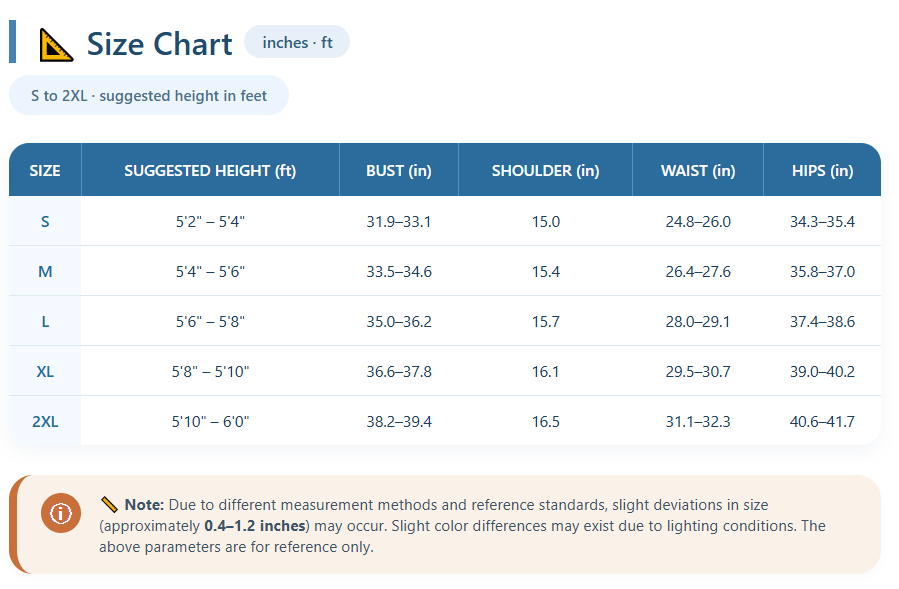This screenshot has height=589, width=899.
Task: Click the triangle ruler icon beside Size Chart
Action: click(x=56, y=44)
